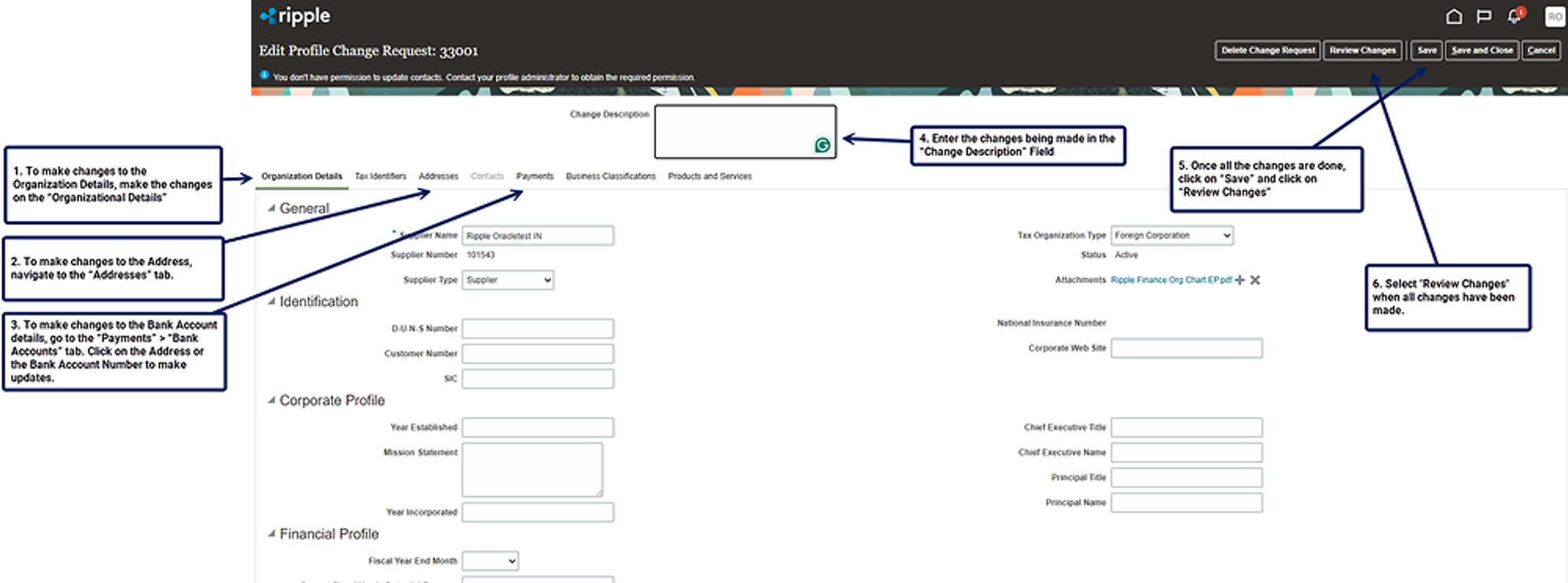
Task: Click the Review Changes button
Action: click(x=1363, y=50)
